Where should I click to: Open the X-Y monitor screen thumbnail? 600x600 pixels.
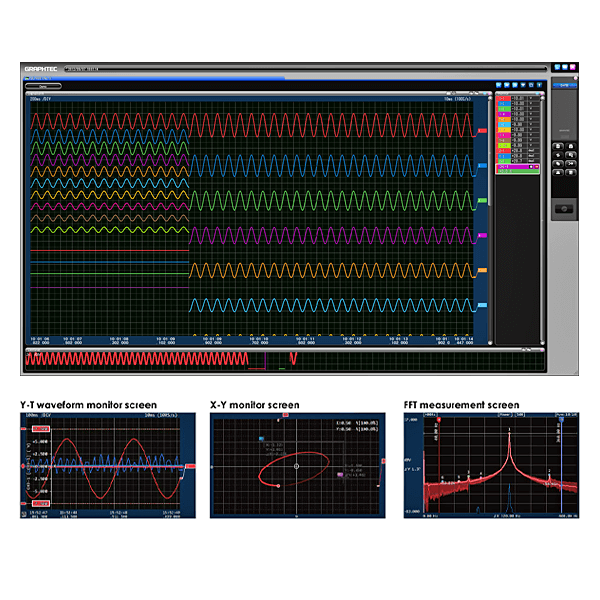pos(298,465)
